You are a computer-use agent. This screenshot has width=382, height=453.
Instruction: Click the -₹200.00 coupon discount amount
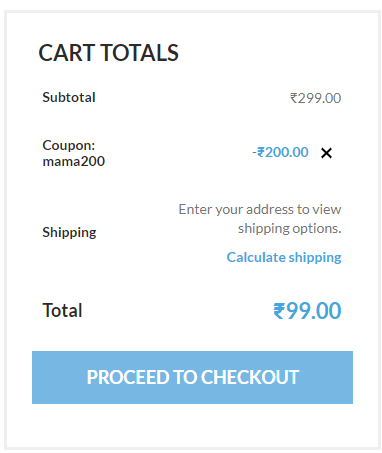coord(280,152)
